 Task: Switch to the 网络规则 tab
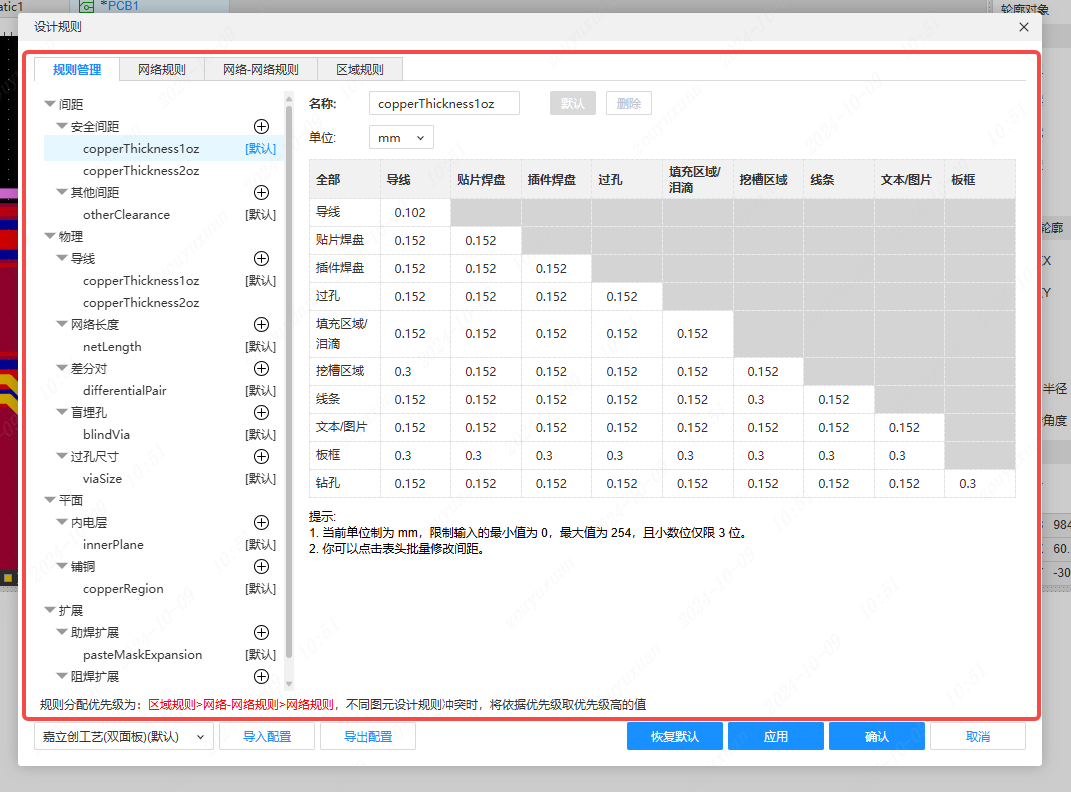click(x=162, y=70)
